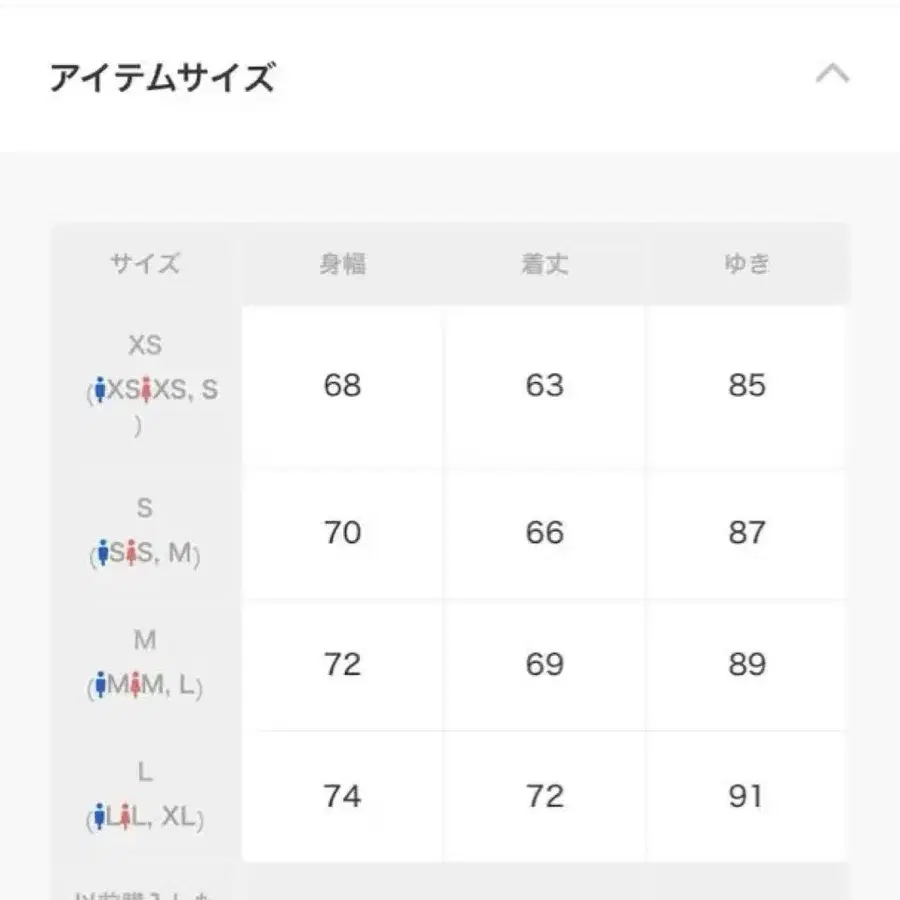The height and width of the screenshot is (900, 900).
Task: Click the blue male icon in XS row
Action: (x=100, y=390)
